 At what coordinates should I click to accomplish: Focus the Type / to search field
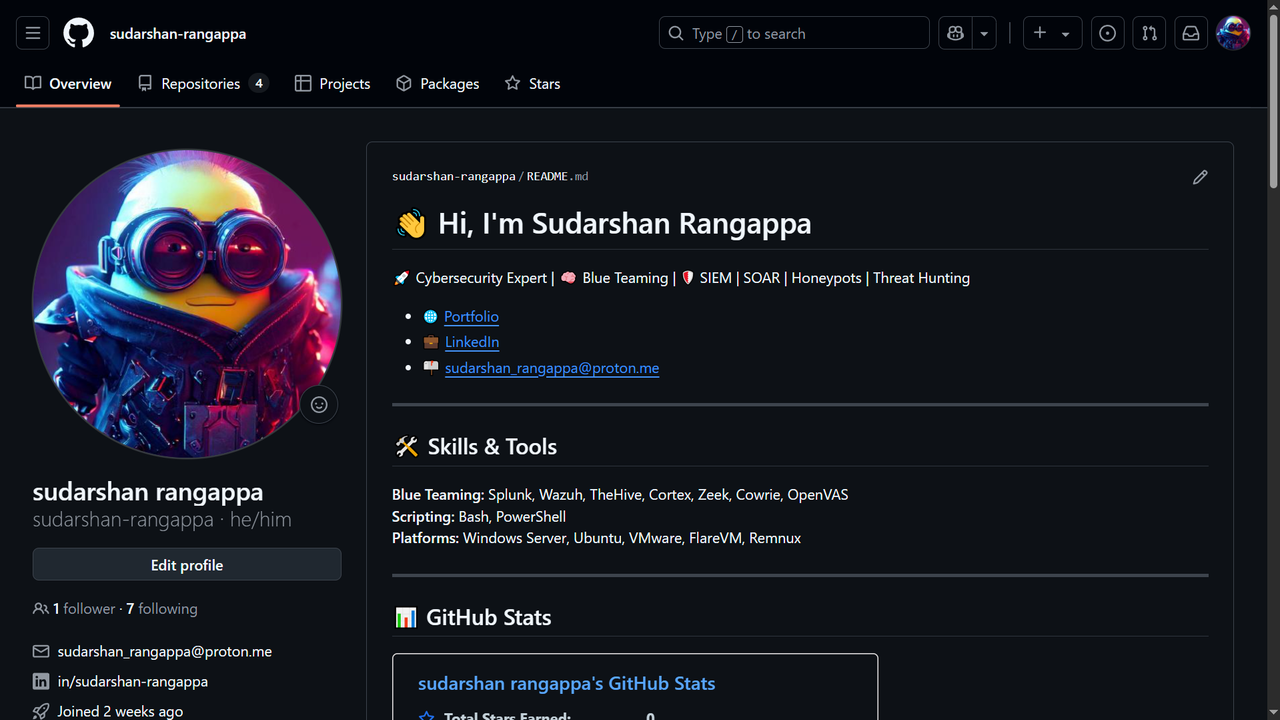point(794,33)
